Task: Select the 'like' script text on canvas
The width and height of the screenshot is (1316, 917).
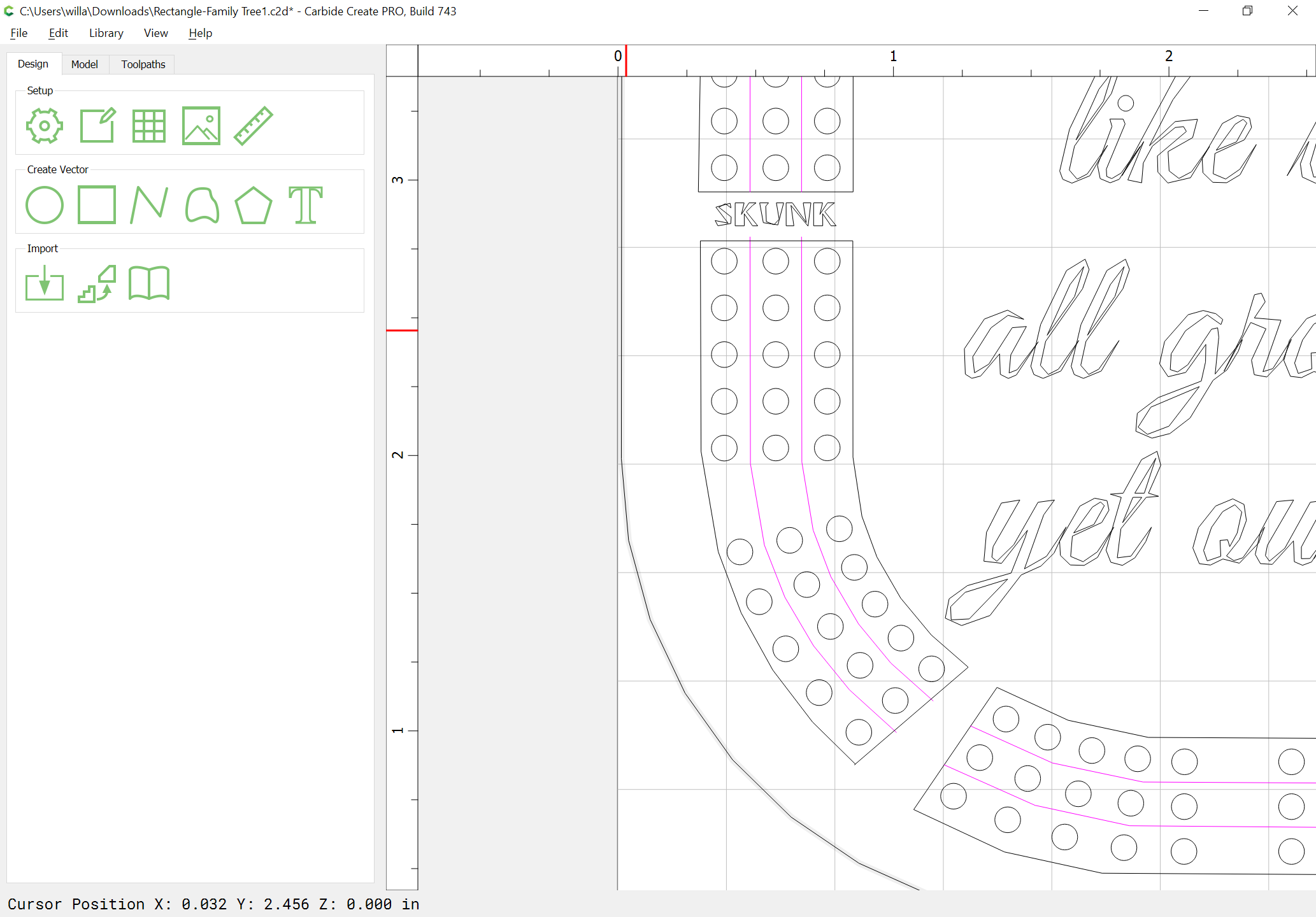Action: coord(1157,130)
